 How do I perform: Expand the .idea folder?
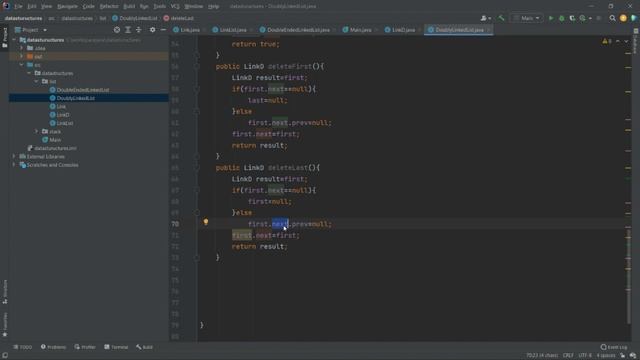pos(22,48)
